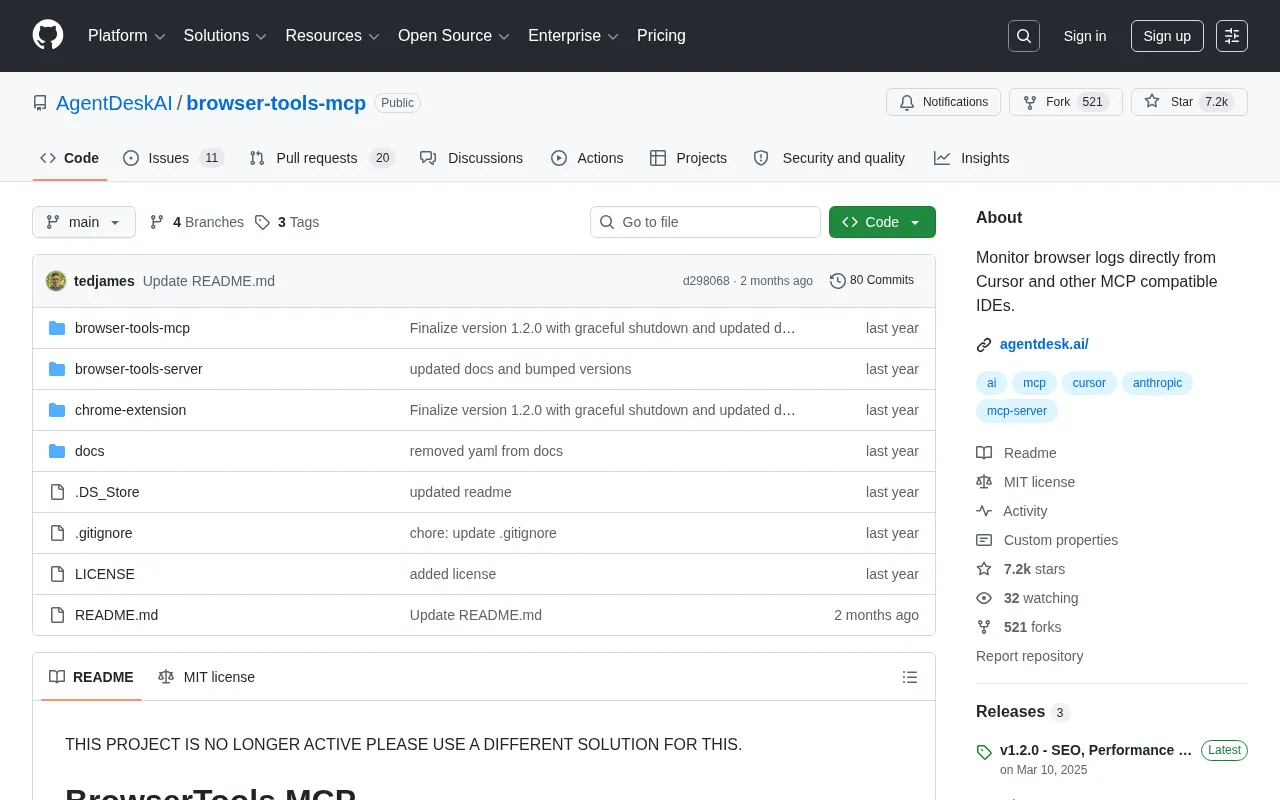This screenshot has width=1280, height=800.
Task: Click the Go to file search field
Action: coord(705,222)
